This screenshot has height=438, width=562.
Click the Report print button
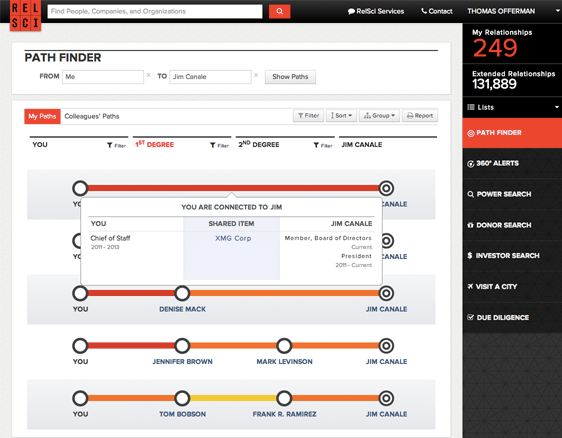(420, 116)
